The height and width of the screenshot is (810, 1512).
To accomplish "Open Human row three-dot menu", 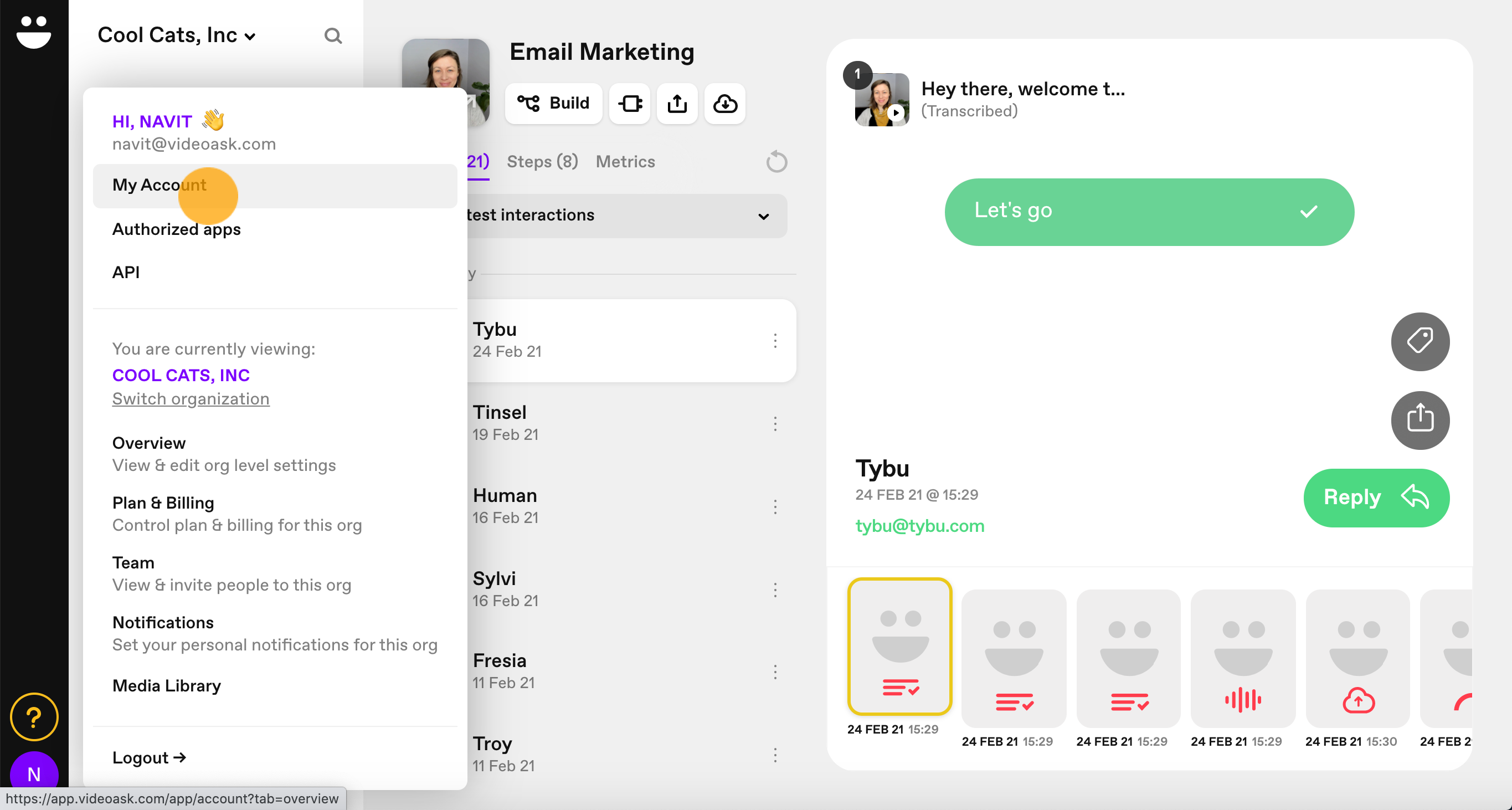I will click(x=775, y=507).
